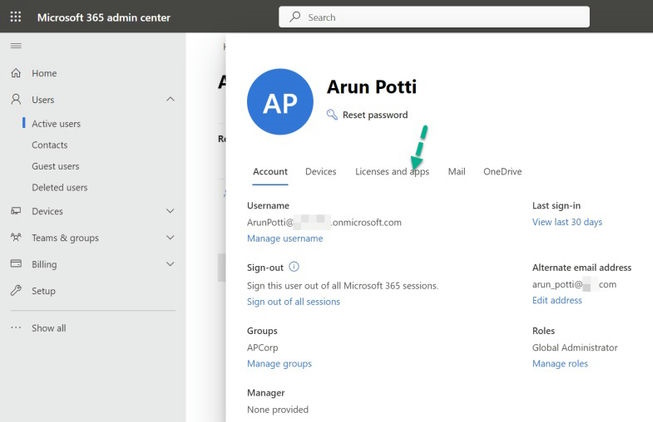Expand the Billing section chevron
653x422 pixels.
tap(170, 264)
